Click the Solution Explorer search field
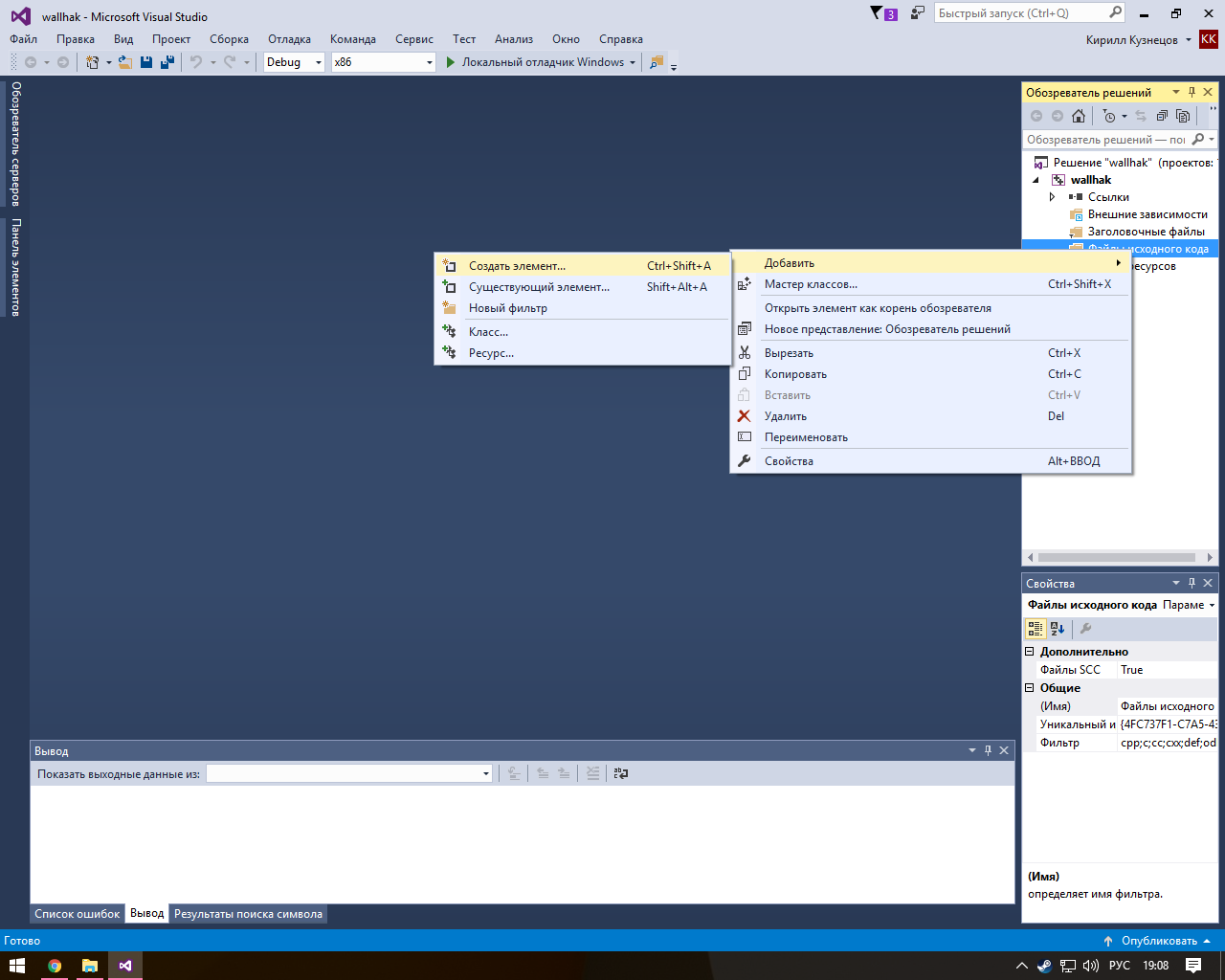1225x980 pixels. point(1106,140)
